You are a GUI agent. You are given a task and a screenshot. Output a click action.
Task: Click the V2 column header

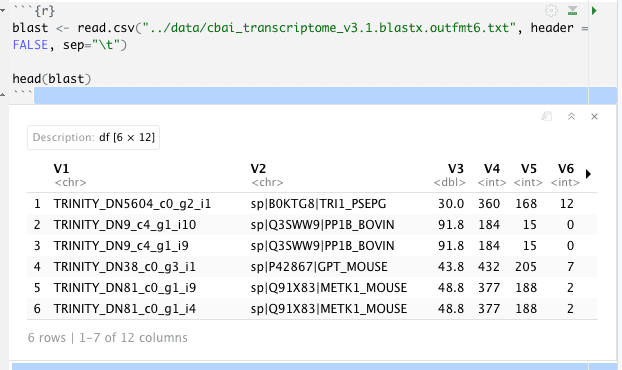point(258,169)
